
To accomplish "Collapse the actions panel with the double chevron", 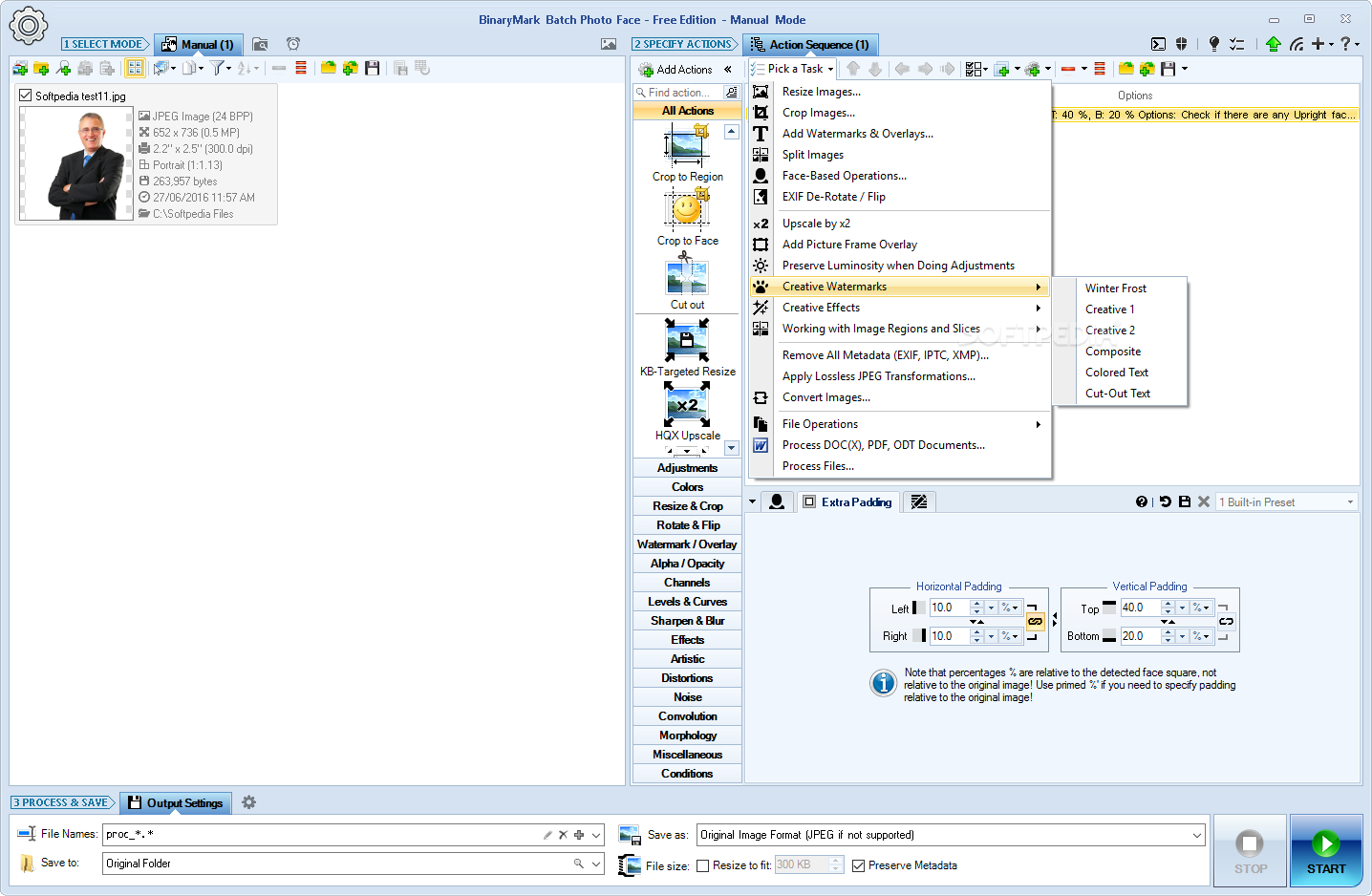I will pos(728,69).
